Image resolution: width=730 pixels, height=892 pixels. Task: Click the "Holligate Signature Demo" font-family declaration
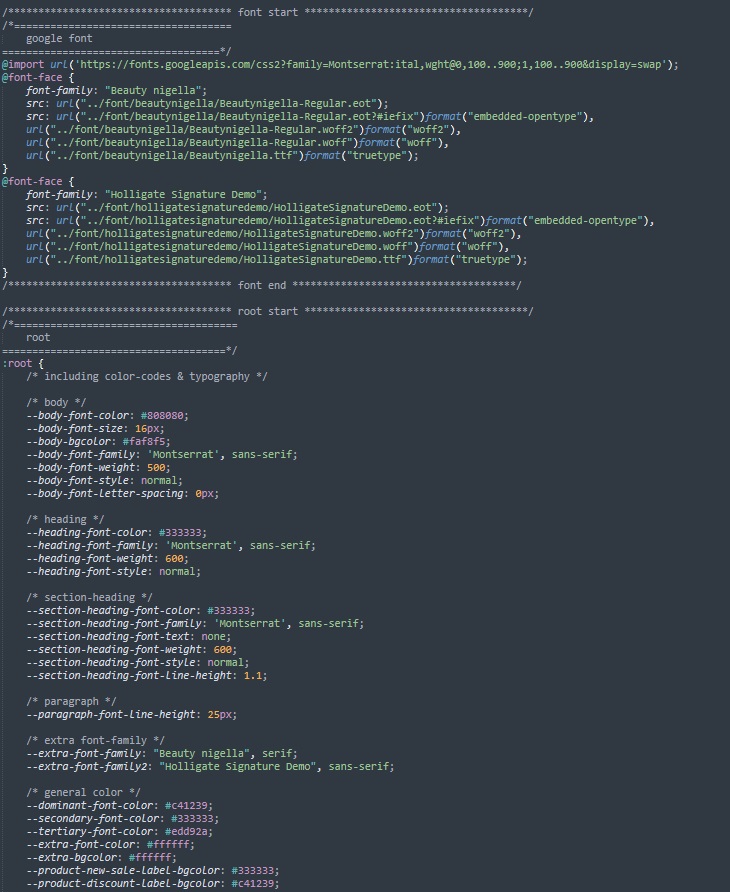pos(146,195)
